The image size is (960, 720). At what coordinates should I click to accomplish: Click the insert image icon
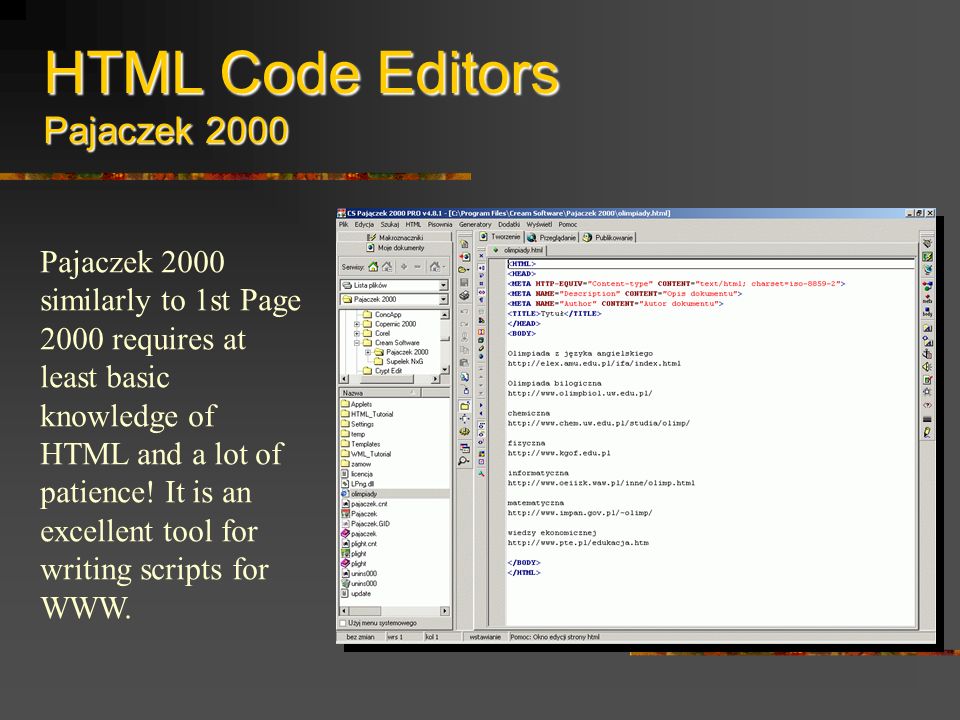(x=928, y=329)
